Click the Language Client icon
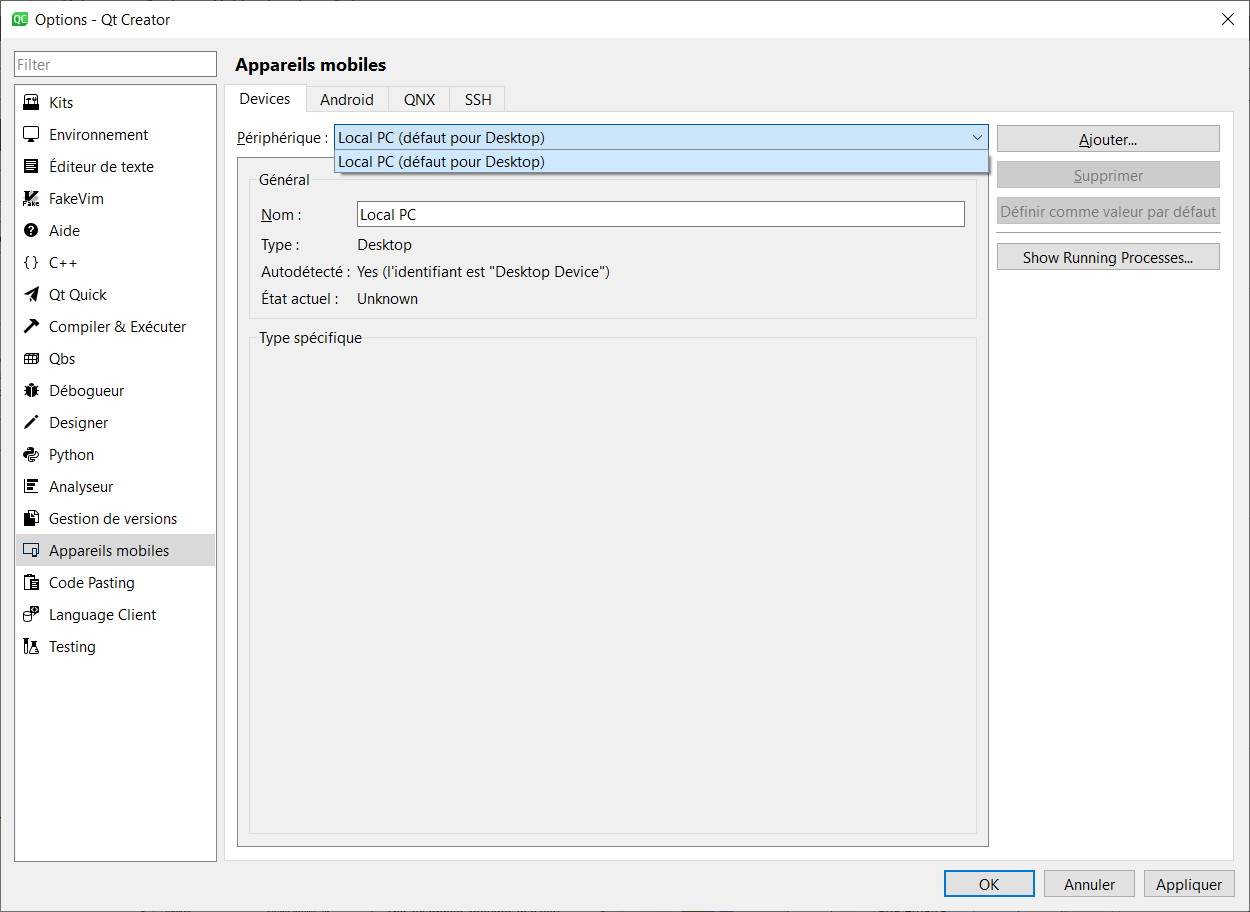This screenshot has width=1250, height=912. tap(31, 615)
